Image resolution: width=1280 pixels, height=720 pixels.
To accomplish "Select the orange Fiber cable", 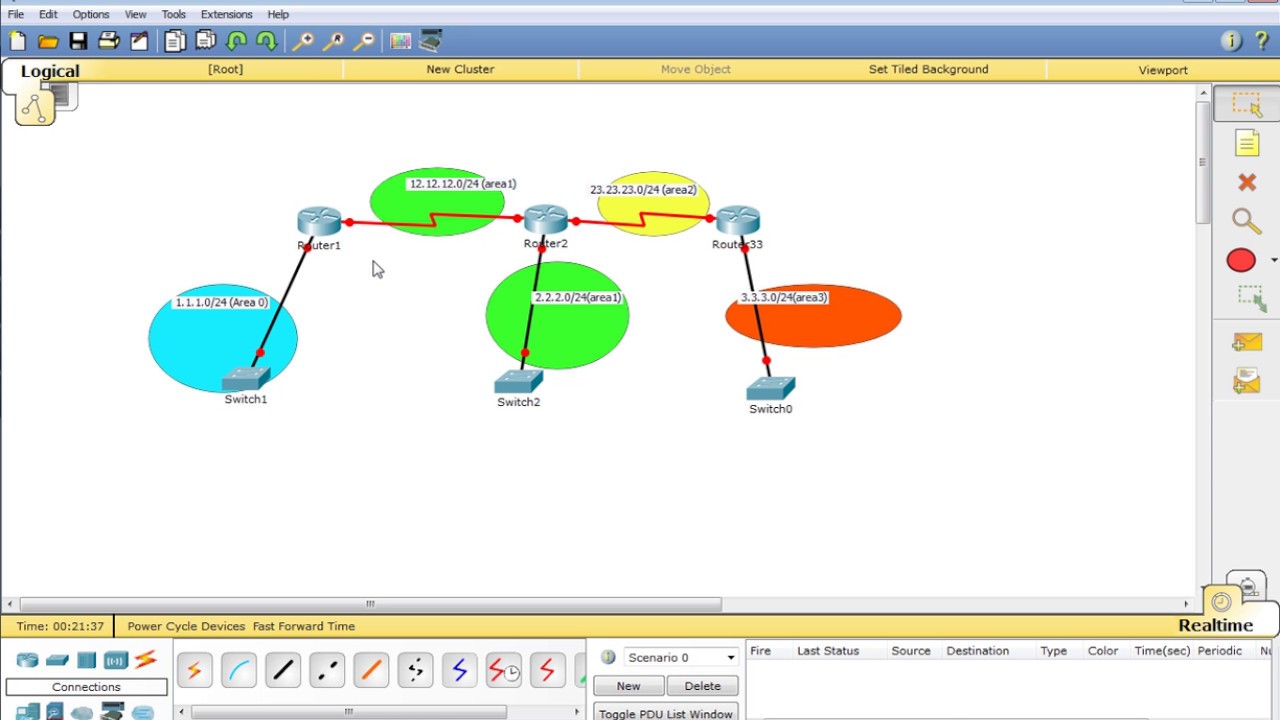I will [371, 671].
